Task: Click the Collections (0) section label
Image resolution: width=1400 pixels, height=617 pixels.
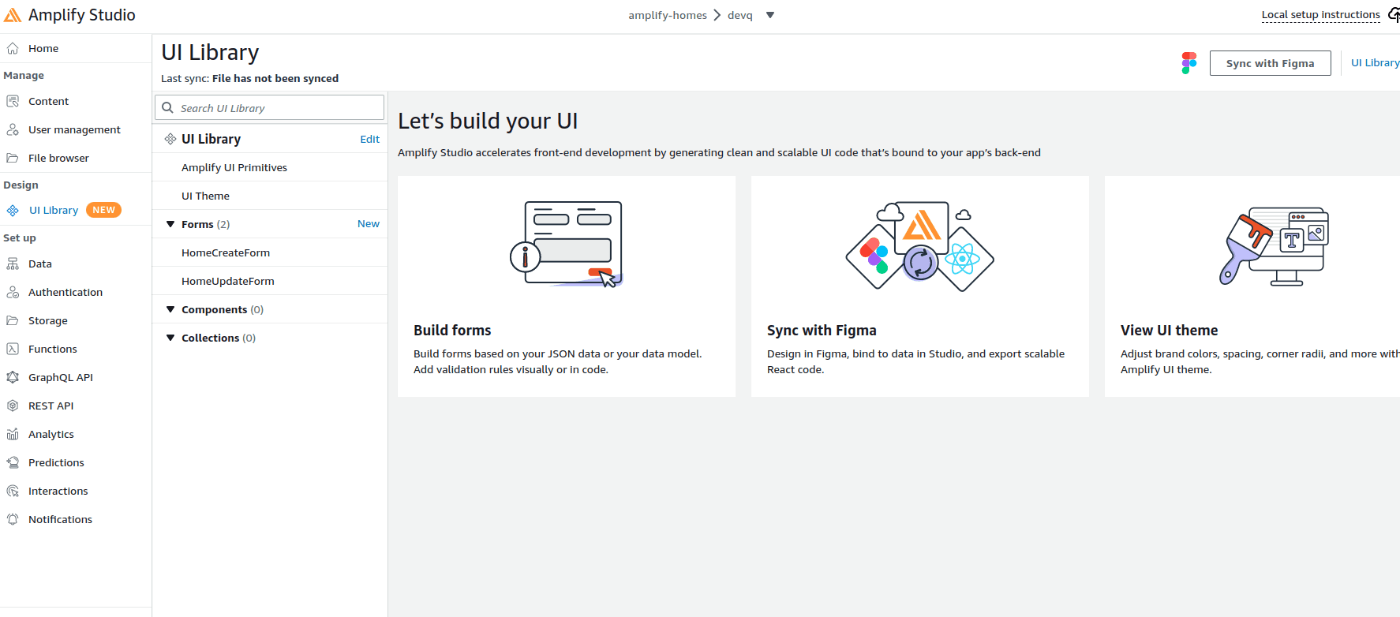Action: (218, 338)
